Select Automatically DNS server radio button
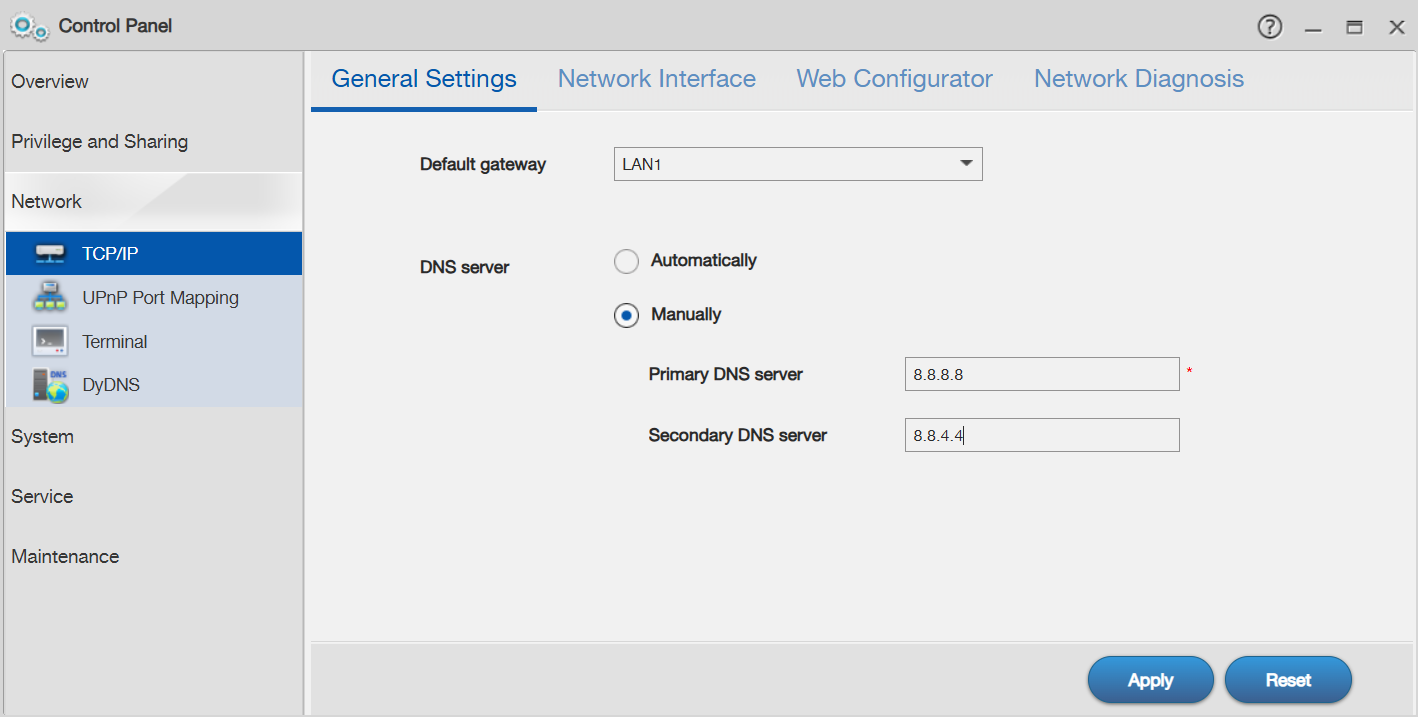 [626, 262]
